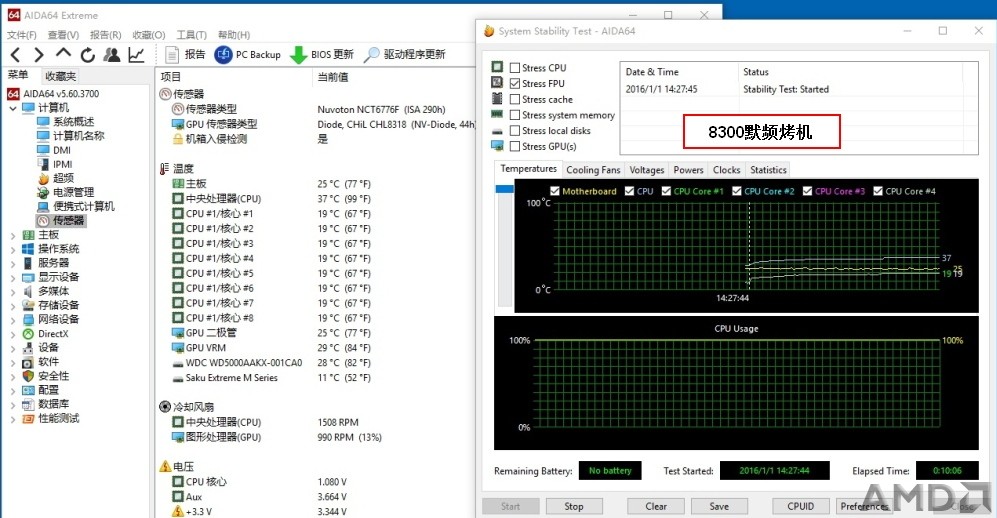
Task: Toggle CPU Core #1 graph checkbox
Action: [666, 191]
